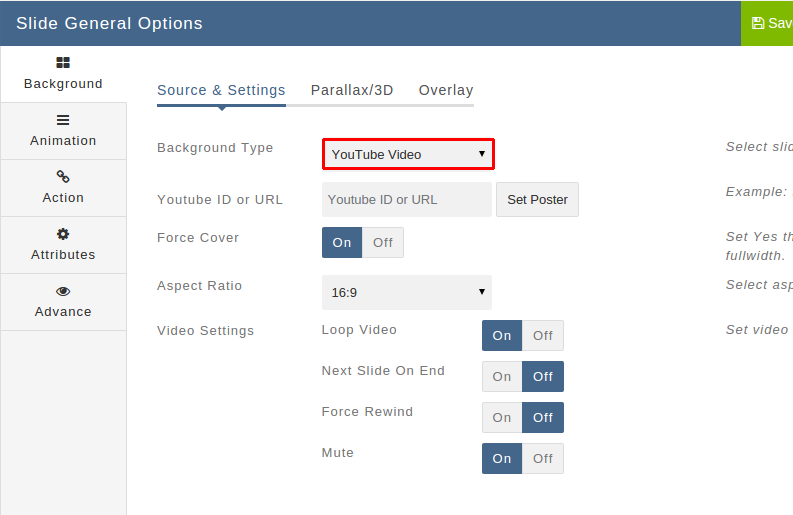
Task: Turn Force Cover off
Action: [x=383, y=242]
